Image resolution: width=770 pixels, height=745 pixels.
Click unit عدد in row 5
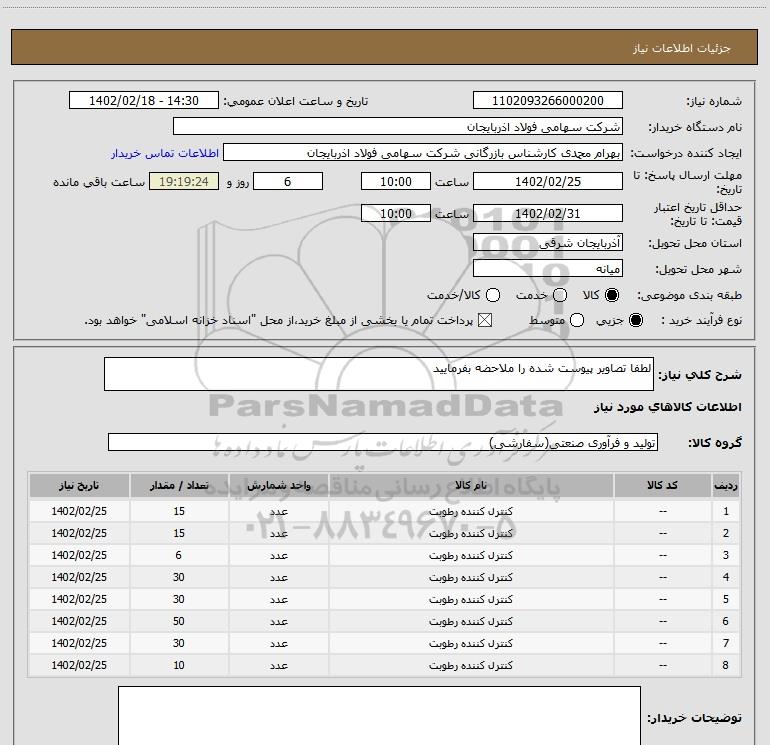click(278, 599)
